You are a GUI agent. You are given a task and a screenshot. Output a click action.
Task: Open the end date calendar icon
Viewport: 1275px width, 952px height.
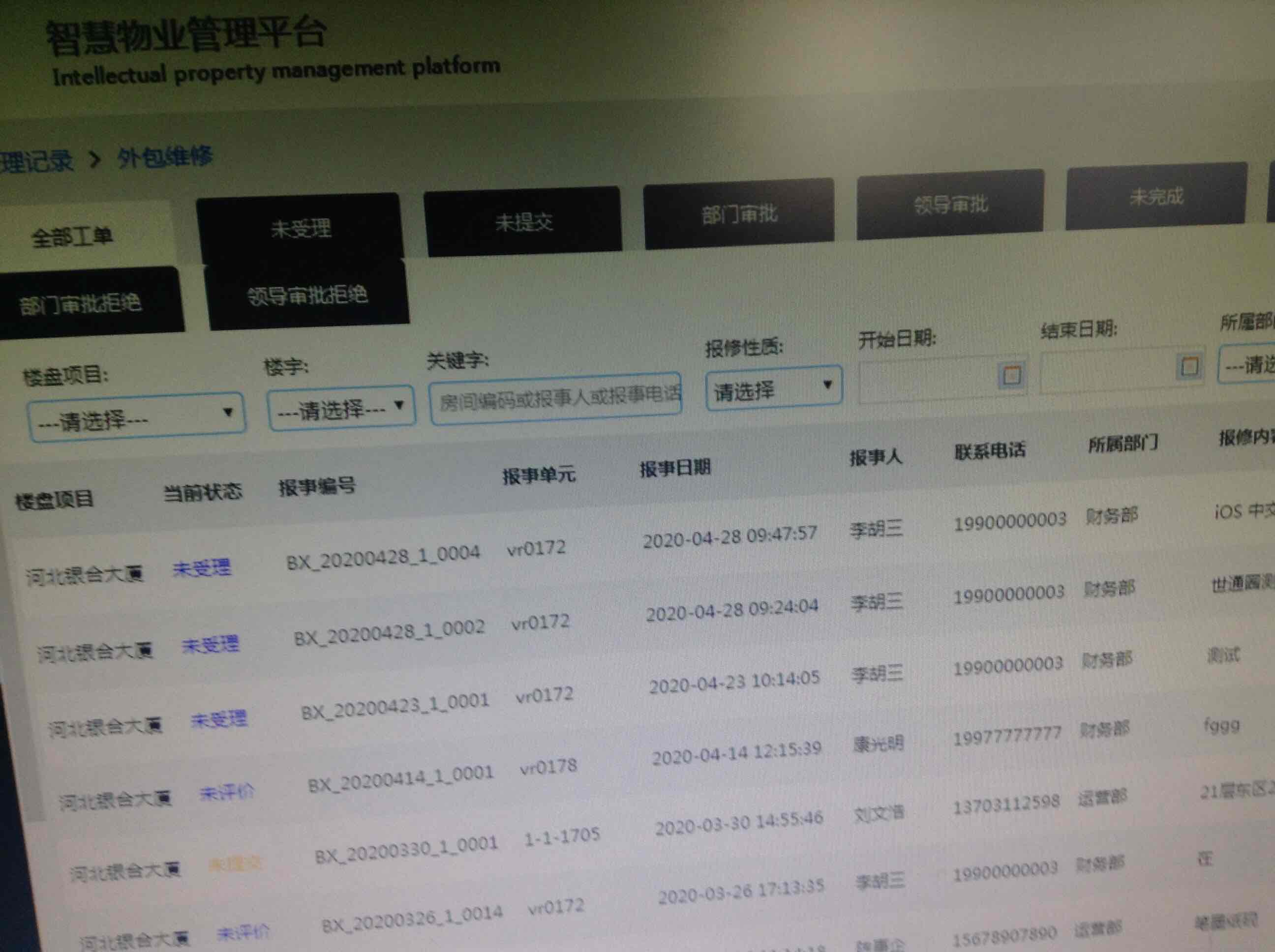coord(1190,366)
